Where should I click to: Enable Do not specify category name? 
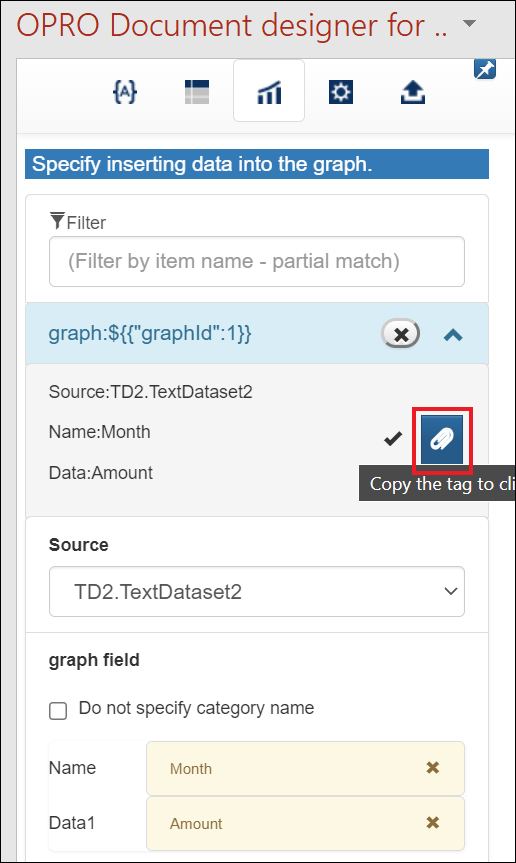(58, 711)
